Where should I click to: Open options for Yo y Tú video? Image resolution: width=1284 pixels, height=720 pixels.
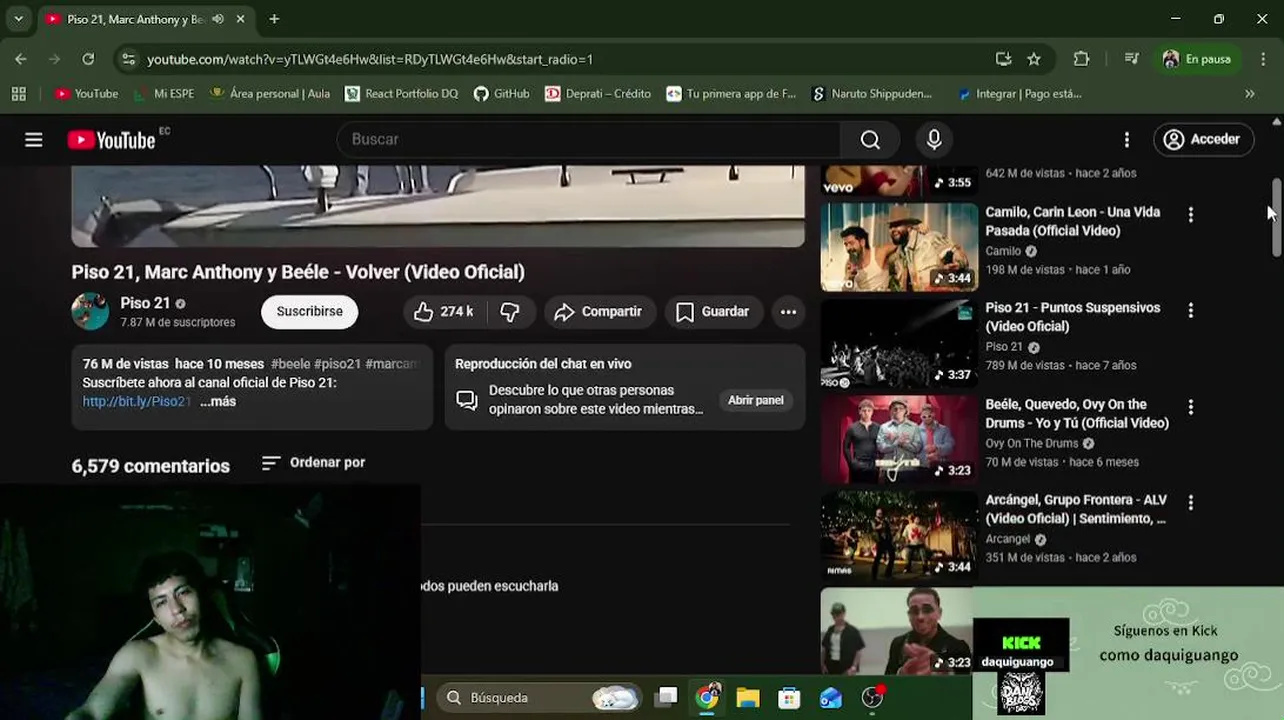point(1190,407)
